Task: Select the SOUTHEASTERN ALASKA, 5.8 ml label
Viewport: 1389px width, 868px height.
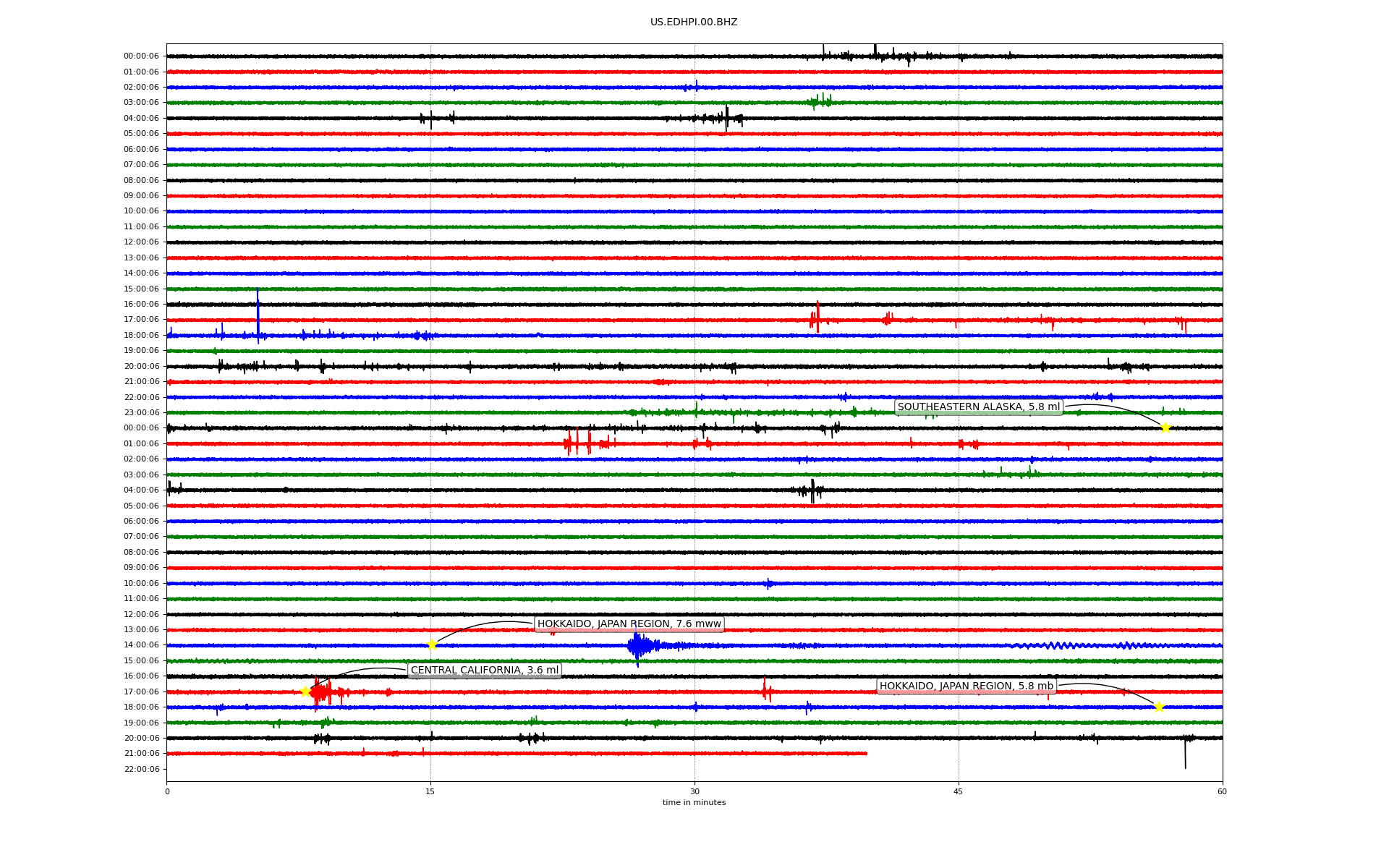Action: tap(978, 407)
